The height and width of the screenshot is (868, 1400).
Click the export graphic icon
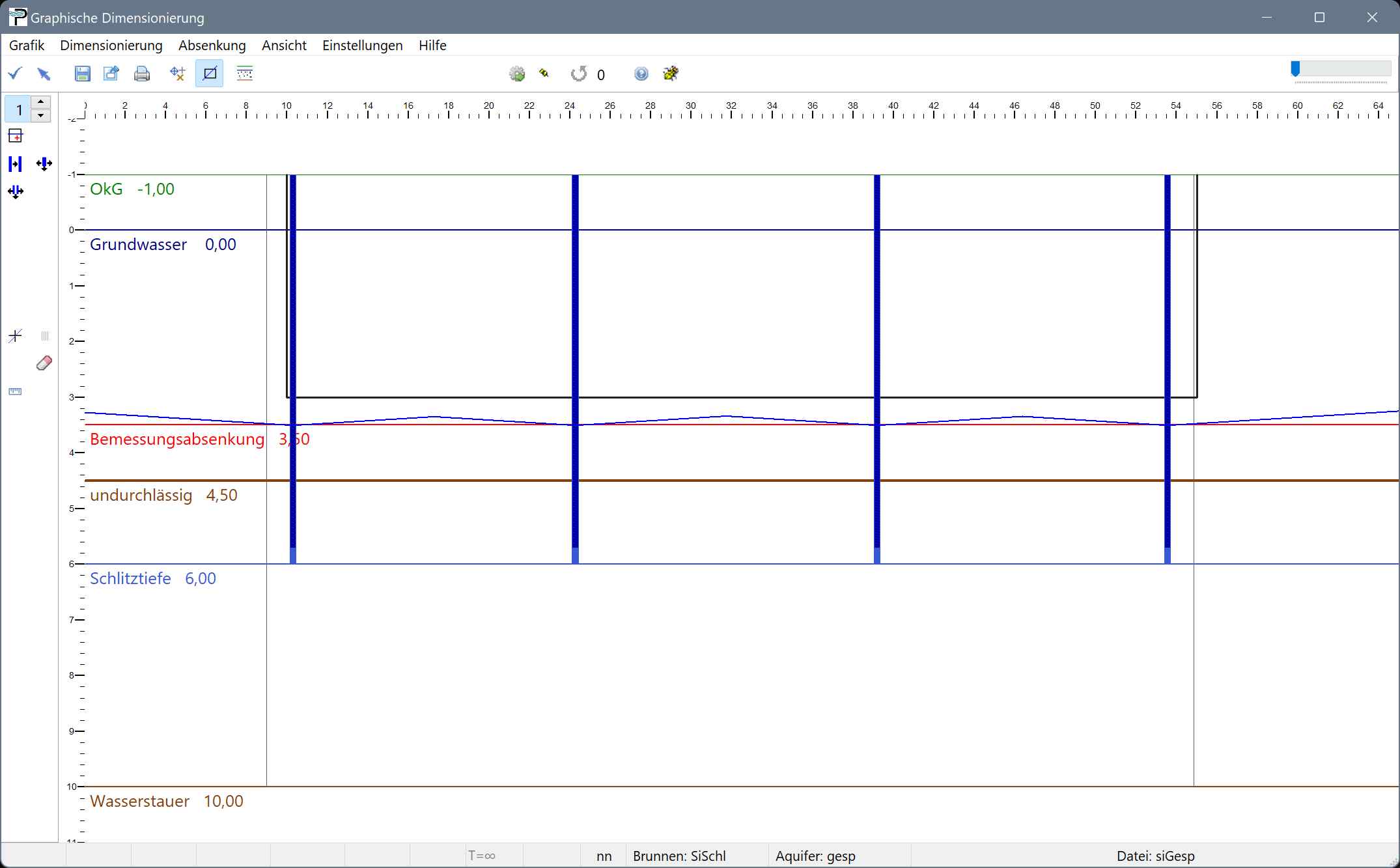point(111,74)
